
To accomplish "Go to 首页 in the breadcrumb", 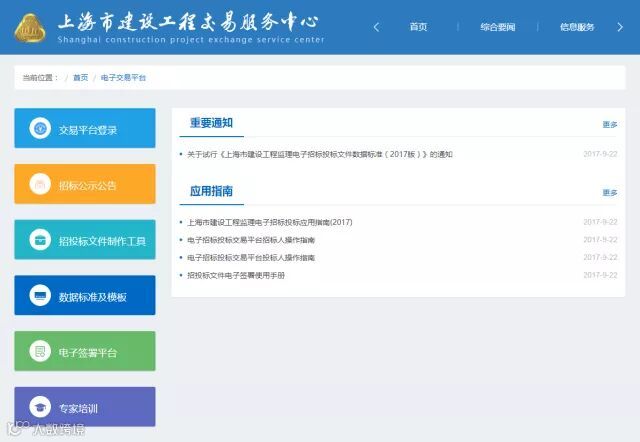I will [x=80, y=78].
